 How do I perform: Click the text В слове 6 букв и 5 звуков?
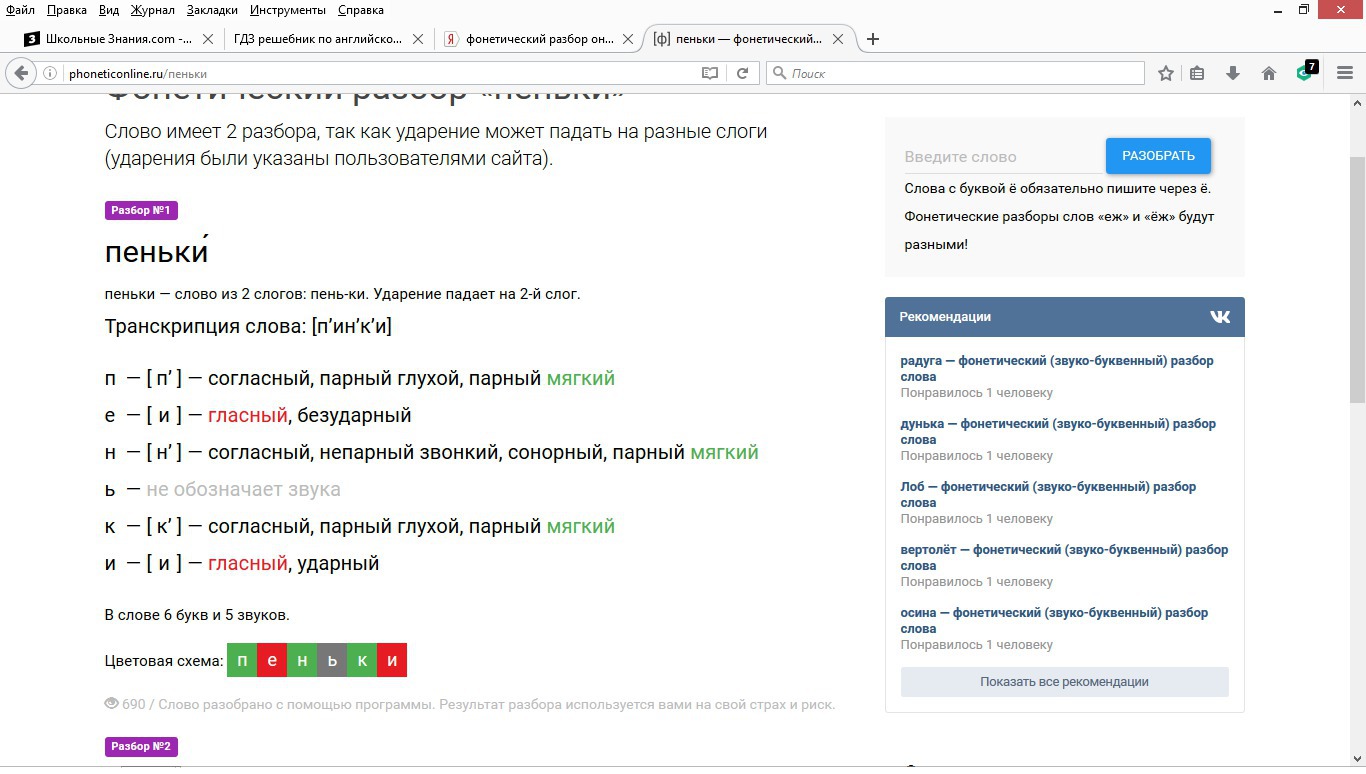(197, 615)
